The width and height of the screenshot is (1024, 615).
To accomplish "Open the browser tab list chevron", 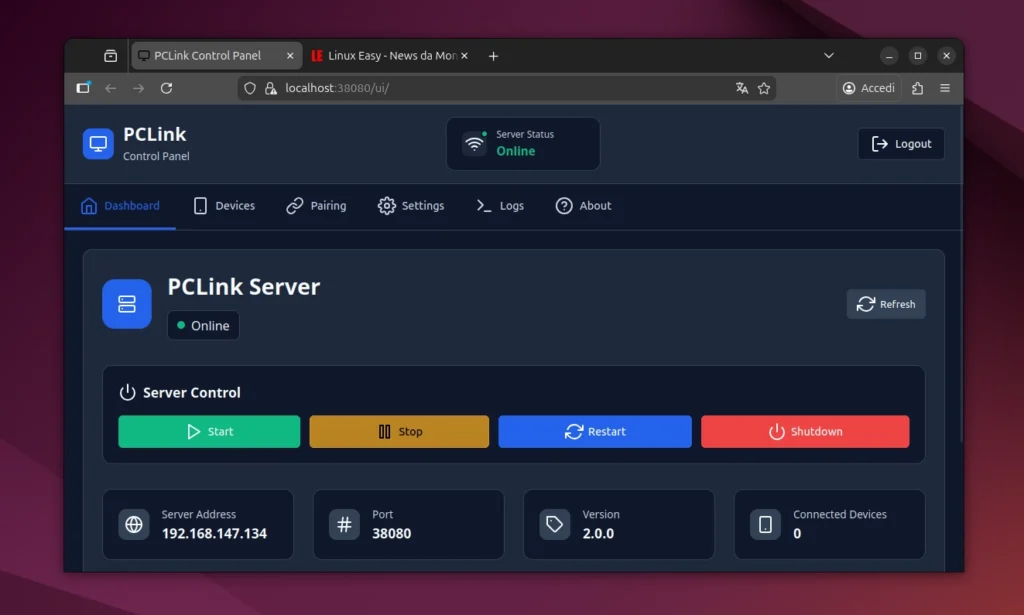I will [828, 55].
